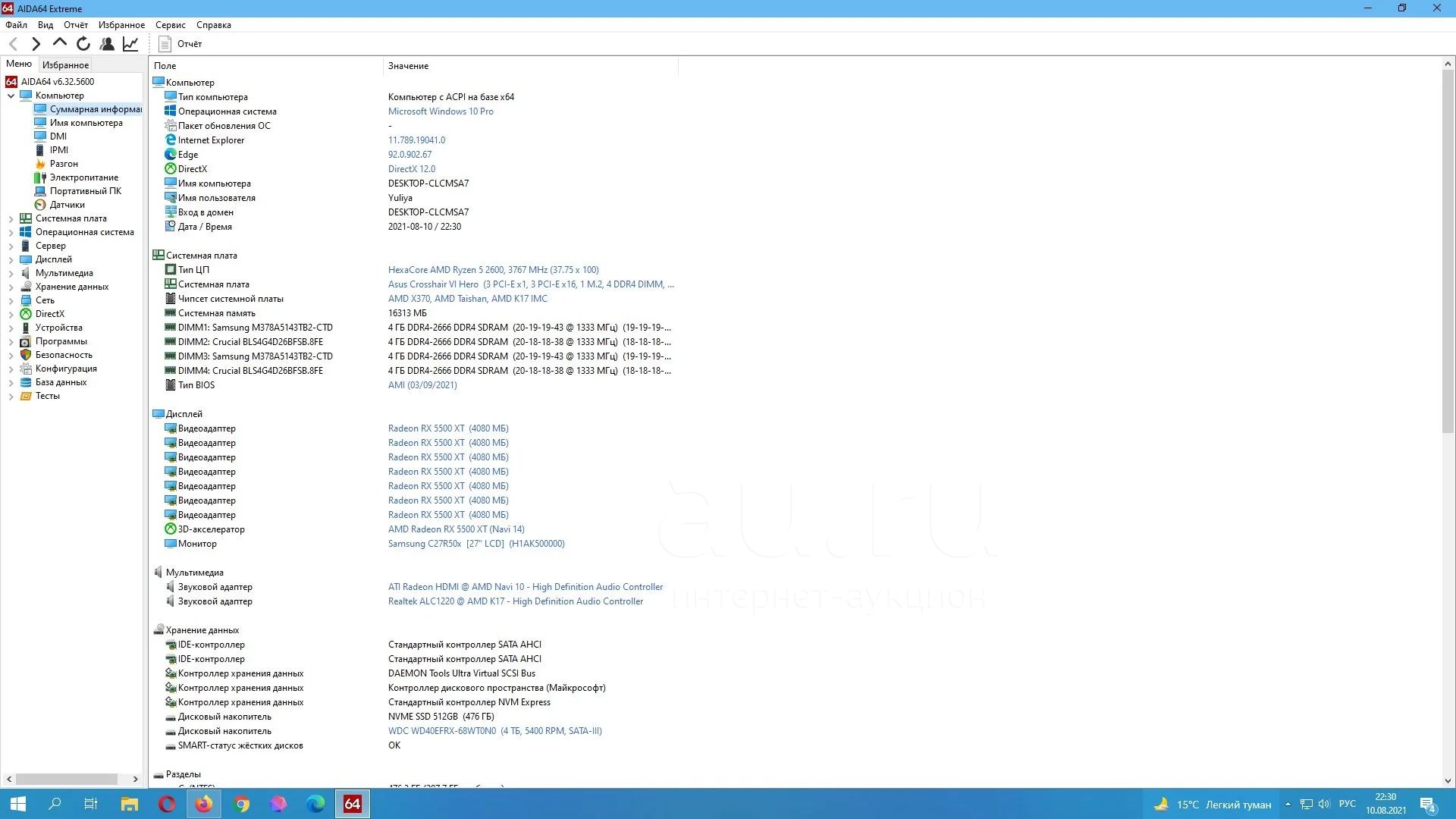Expand the Сеть tree node
Screen dimensions: 1456x819
11,300
